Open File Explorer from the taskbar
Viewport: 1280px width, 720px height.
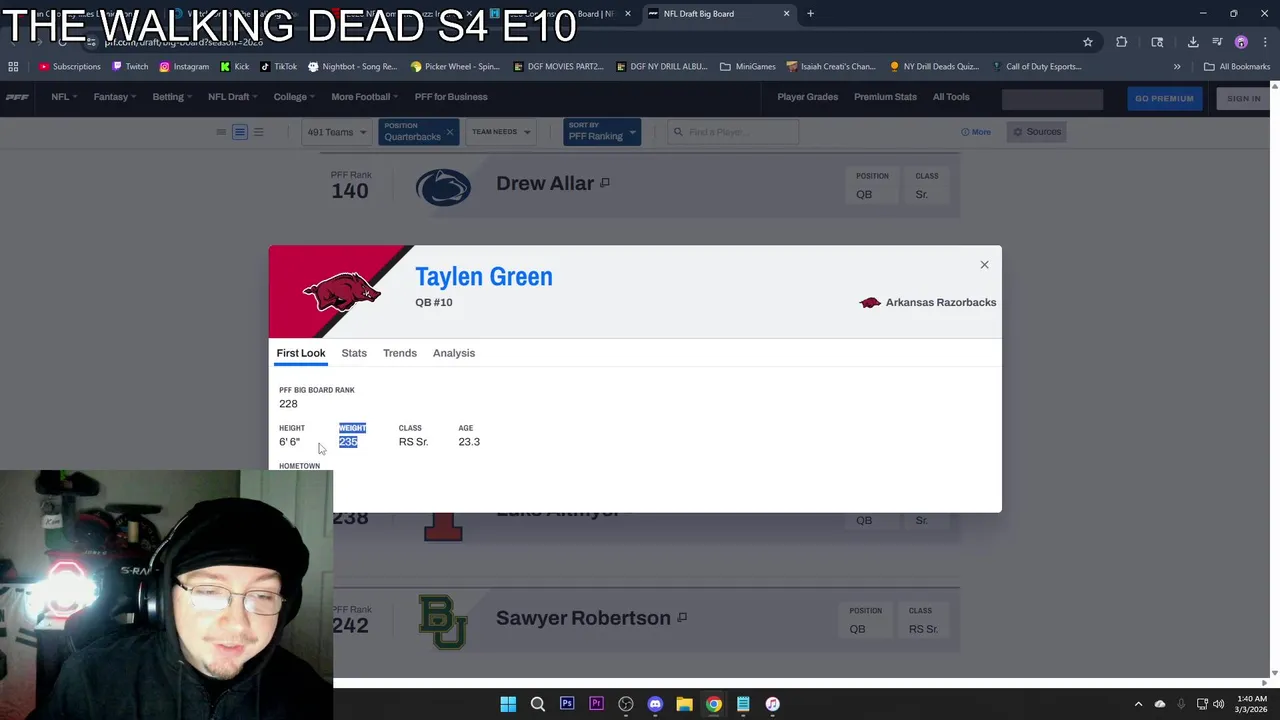tap(684, 704)
